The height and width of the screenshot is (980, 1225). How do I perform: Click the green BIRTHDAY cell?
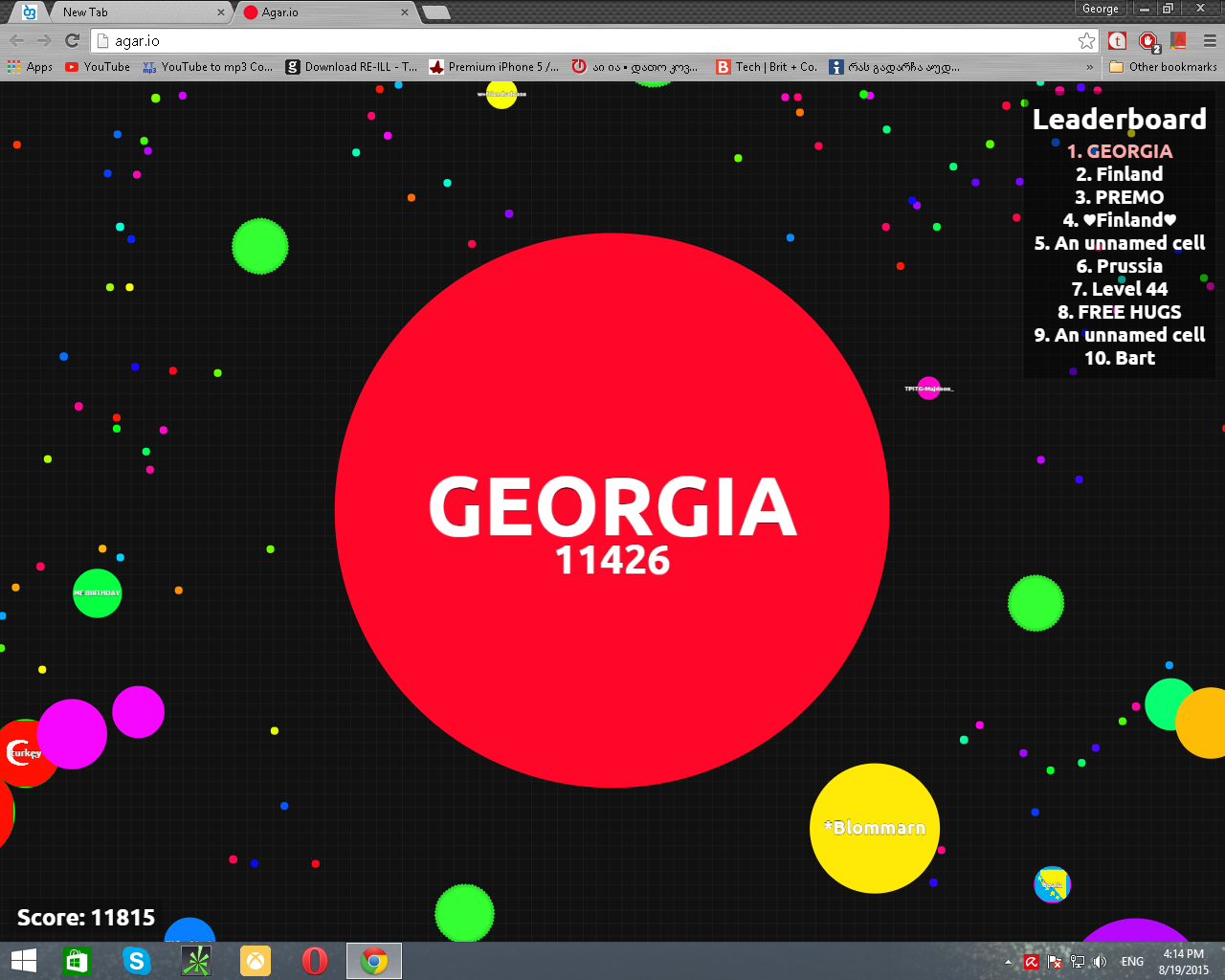[x=97, y=593]
